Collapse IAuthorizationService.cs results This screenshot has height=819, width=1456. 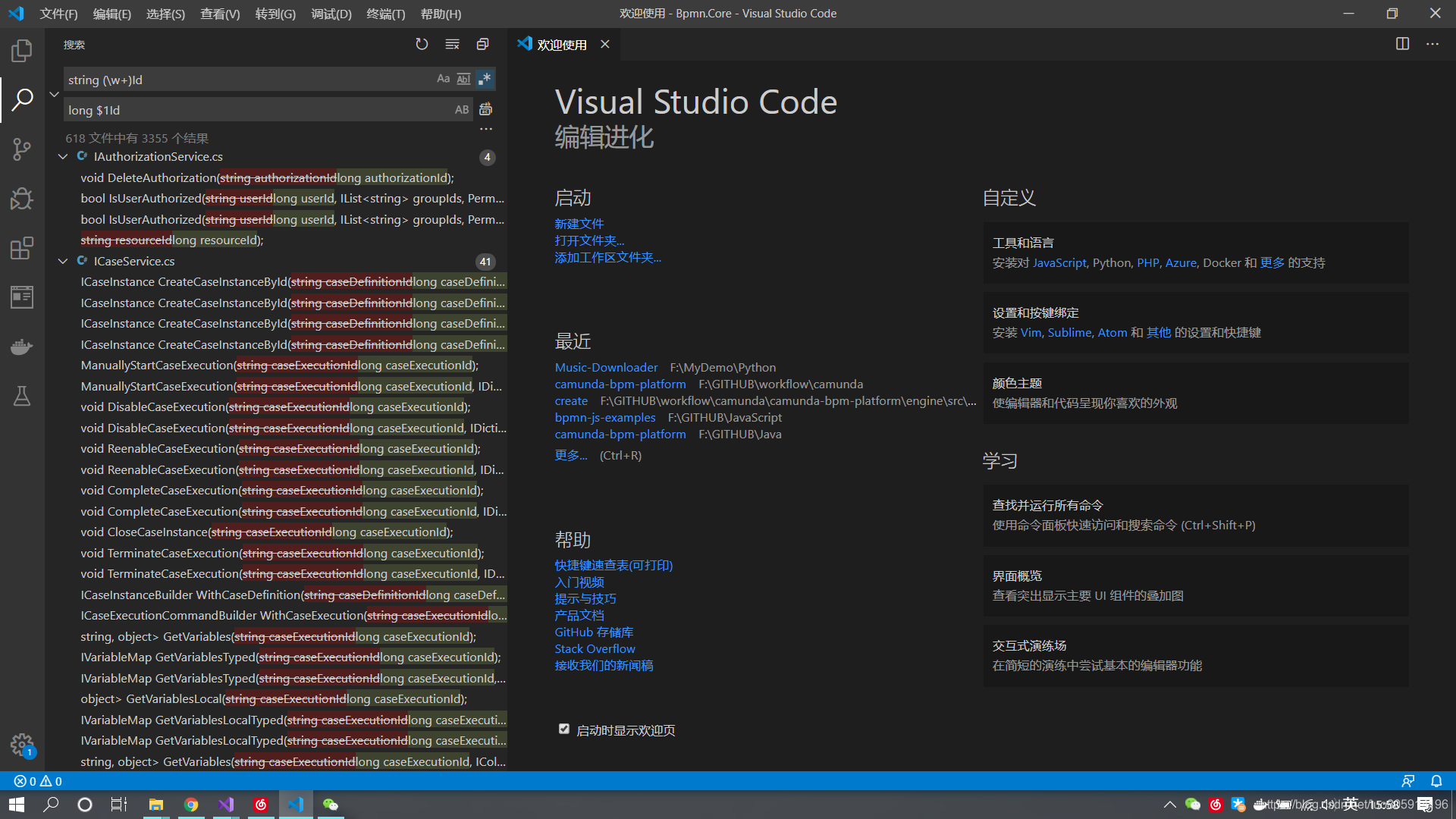click(x=63, y=157)
